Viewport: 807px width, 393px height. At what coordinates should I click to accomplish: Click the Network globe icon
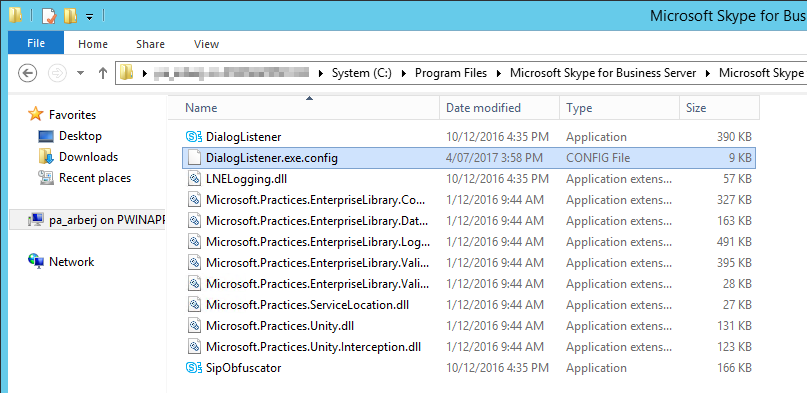click(36, 261)
